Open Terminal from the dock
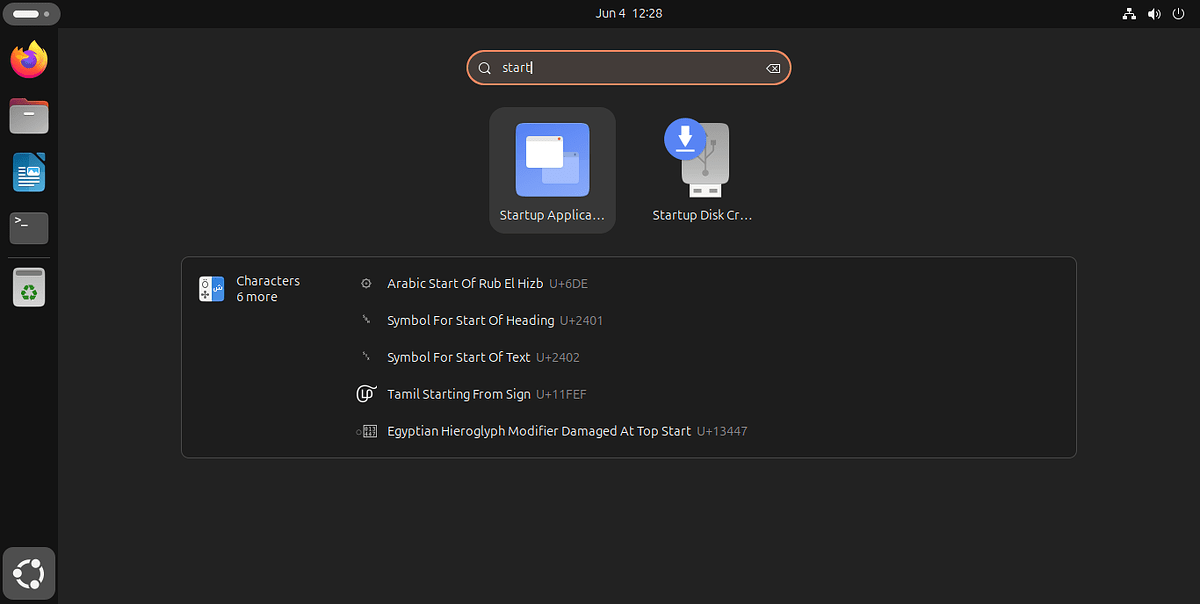Screen dimensions: 1200x604 [29, 228]
